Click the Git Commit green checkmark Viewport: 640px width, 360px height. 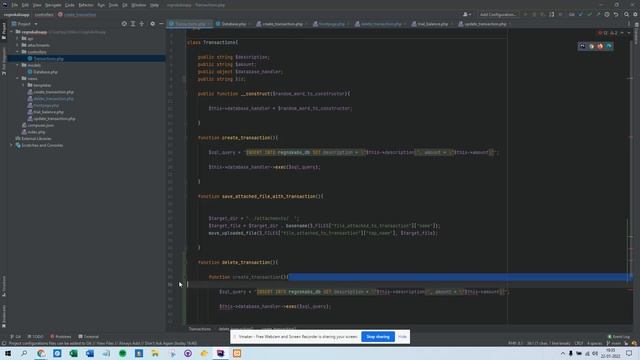[589, 14]
